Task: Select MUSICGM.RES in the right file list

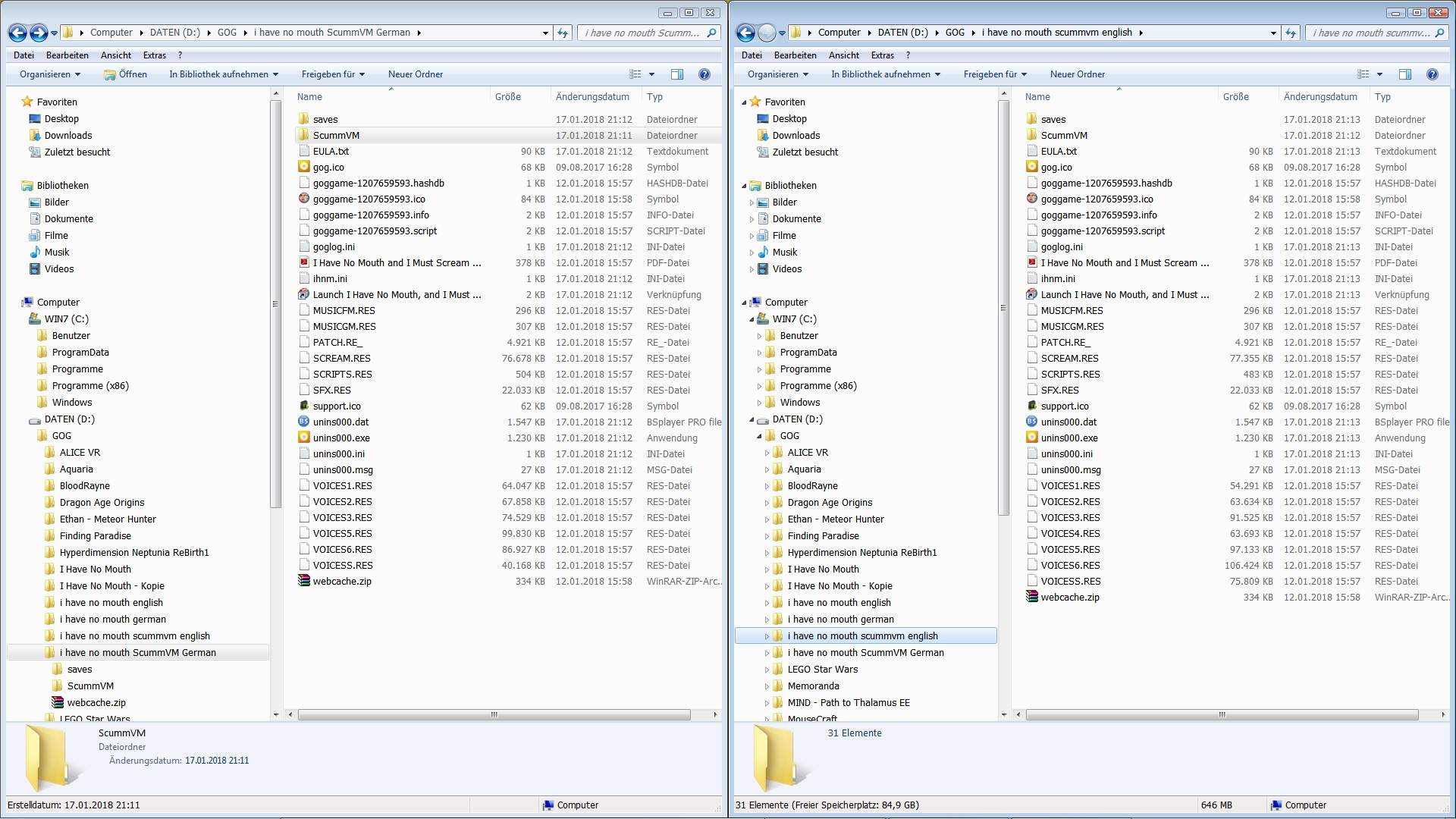Action: pyautogui.click(x=1072, y=326)
